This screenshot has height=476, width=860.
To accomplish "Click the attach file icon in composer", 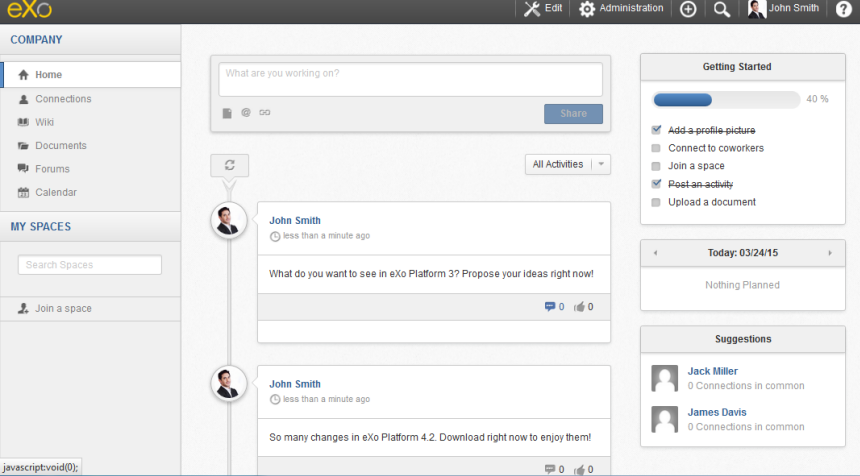I will click(227, 113).
